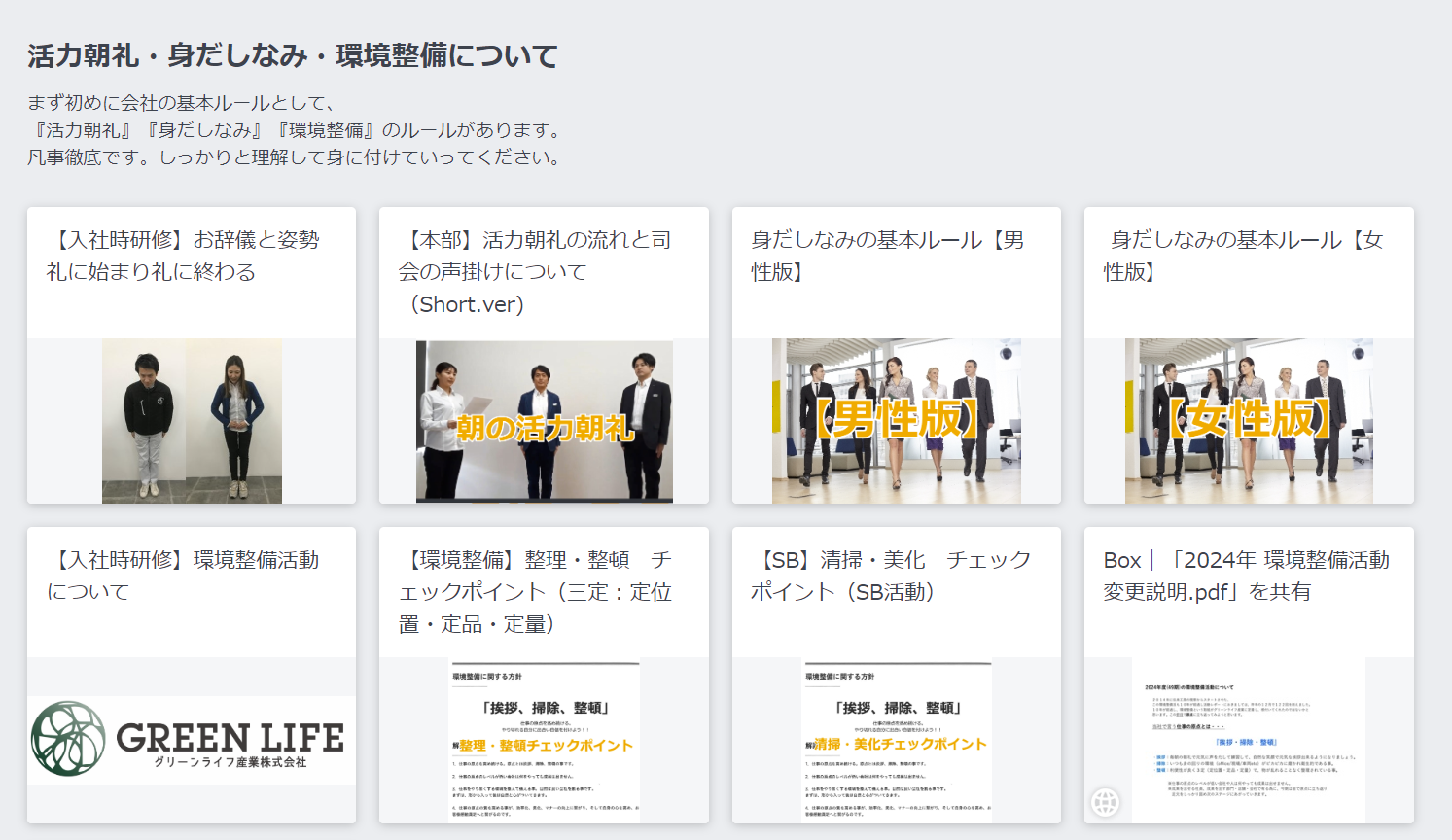The width and height of the screenshot is (1452, 840).
Task: Click the 2024年度 環境整備活動 PDF preview thumbnail
Action: (1249, 739)
